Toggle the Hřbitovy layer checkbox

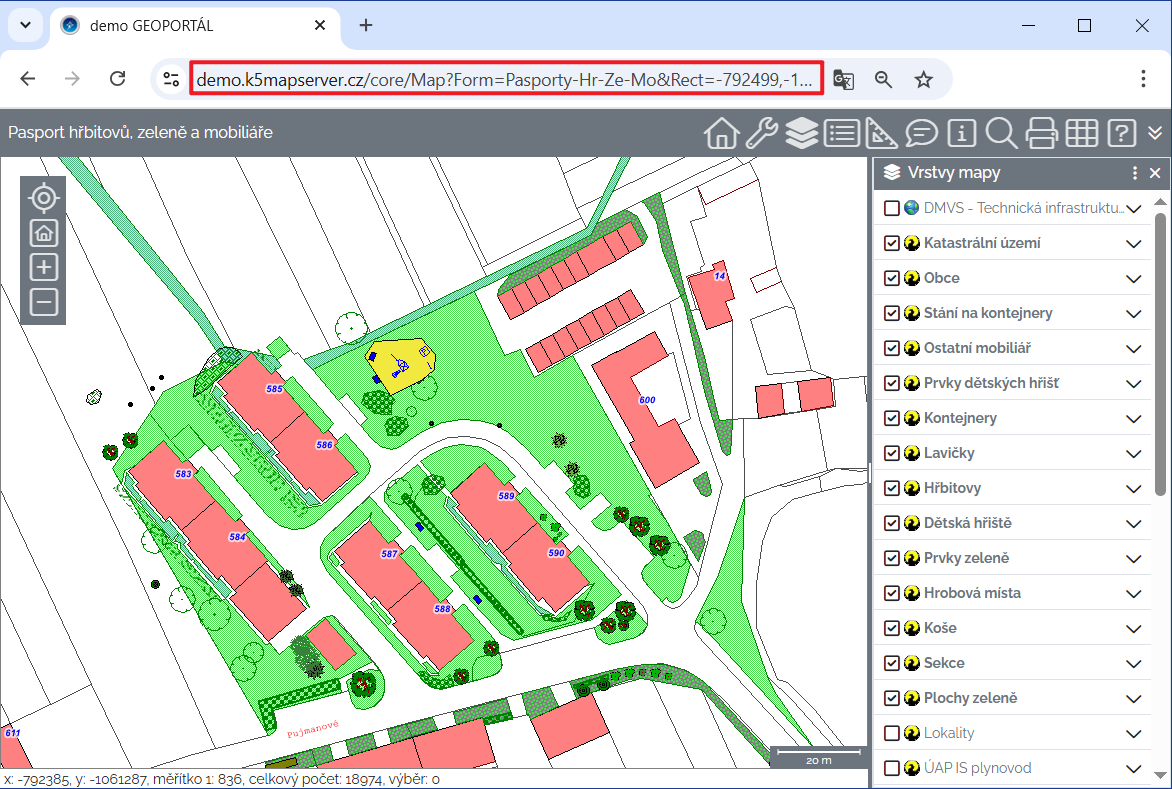[892, 488]
